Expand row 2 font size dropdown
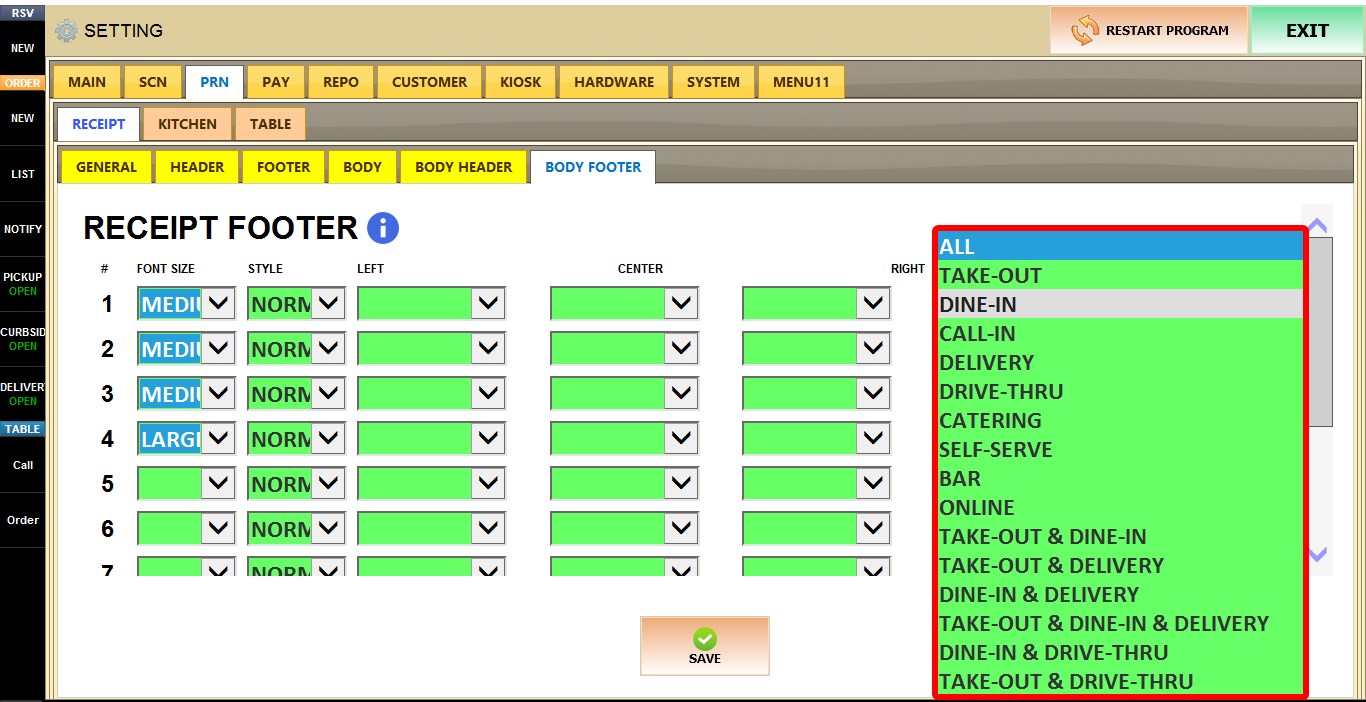 pos(218,348)
